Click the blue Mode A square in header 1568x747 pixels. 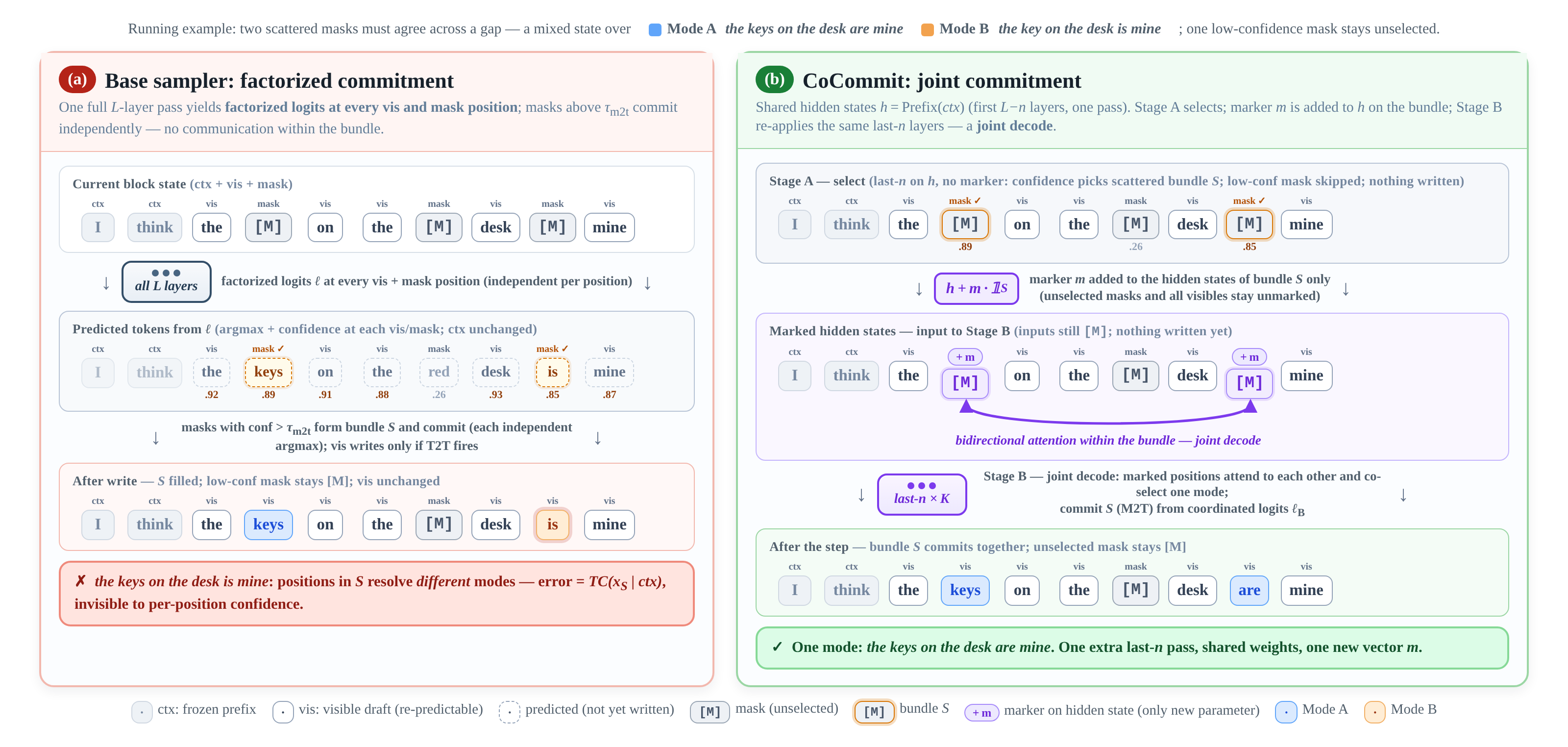point(655,30)
